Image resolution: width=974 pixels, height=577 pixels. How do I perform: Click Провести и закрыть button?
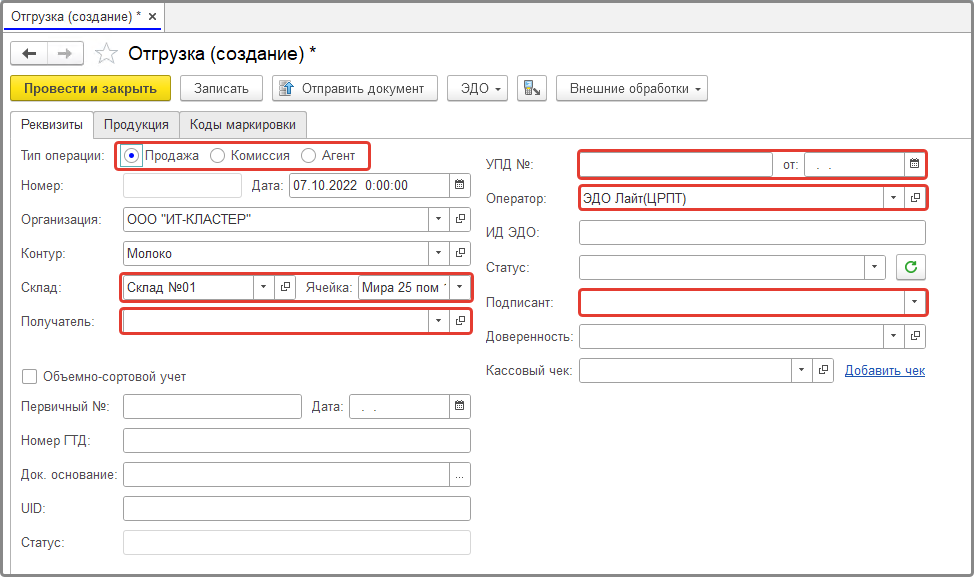[91, 88]
